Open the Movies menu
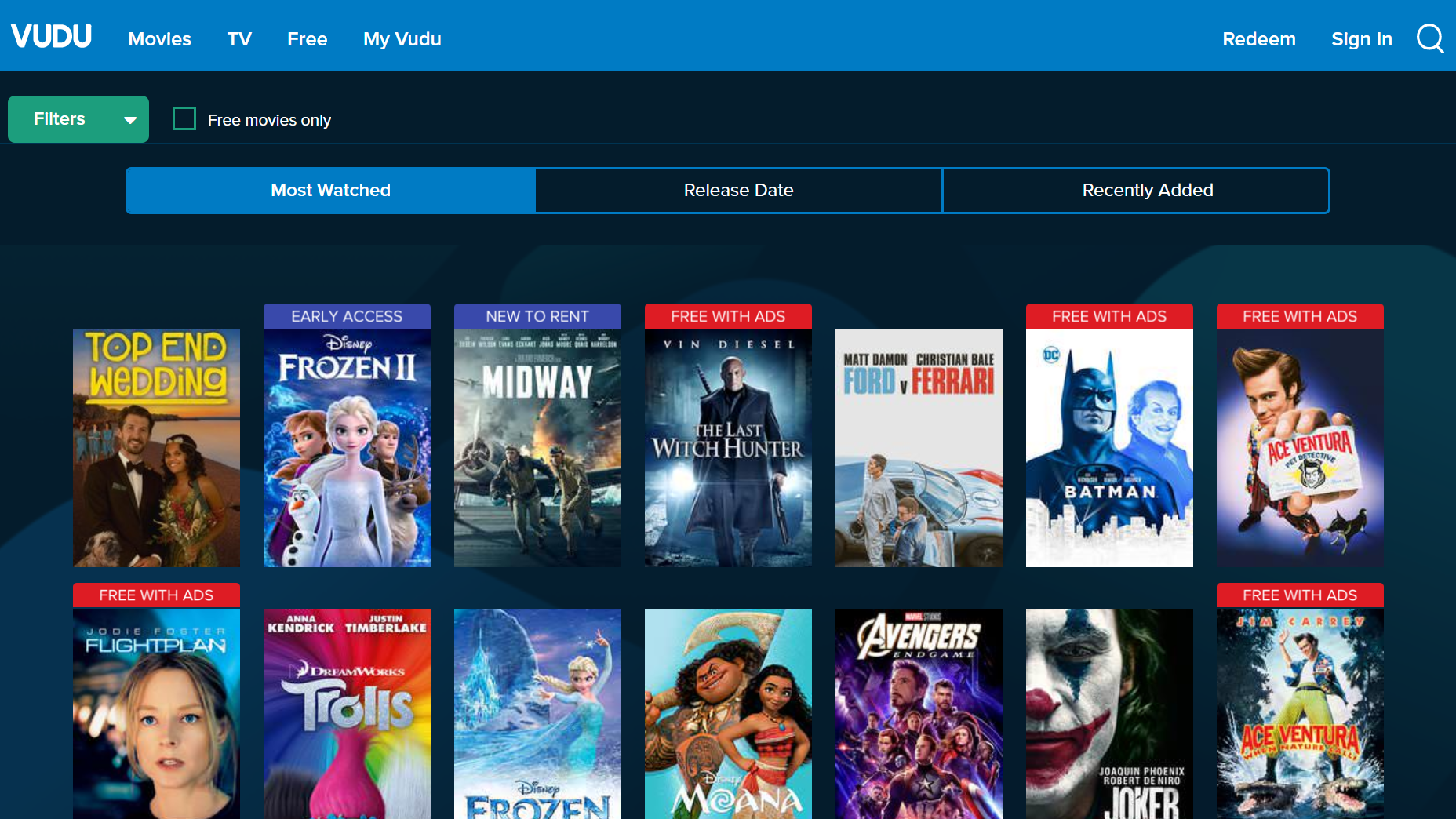 click(159, 38)
